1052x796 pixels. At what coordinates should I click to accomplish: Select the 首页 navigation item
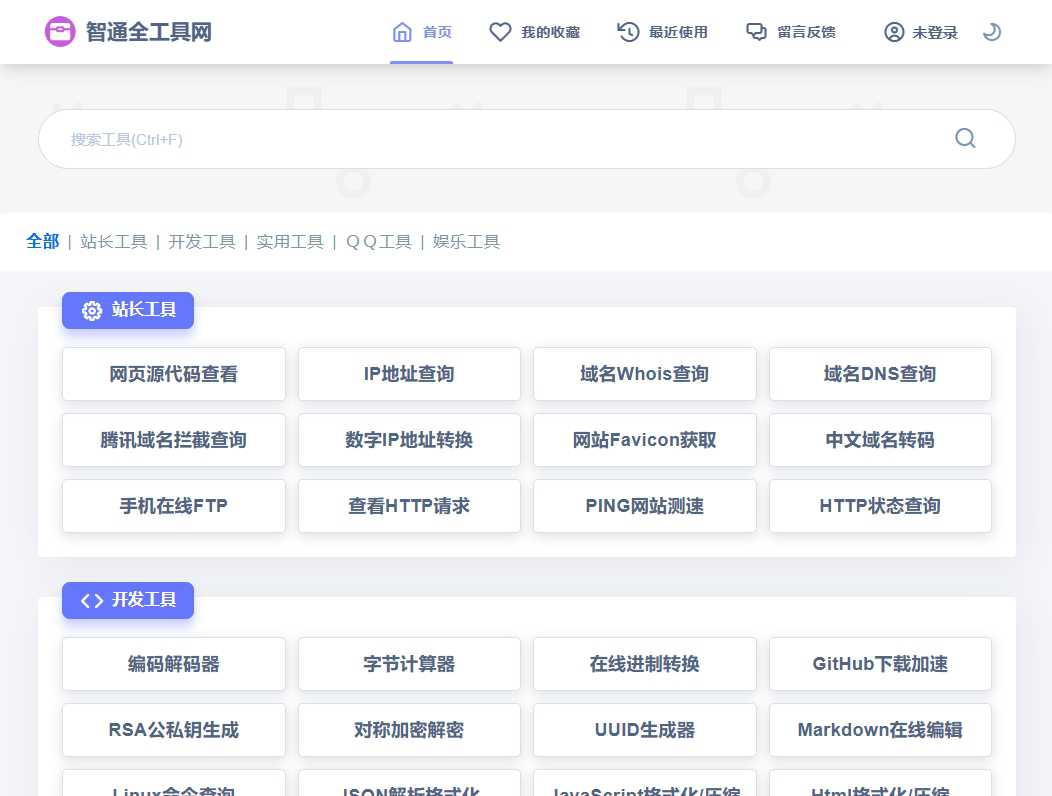pos(422,31)
